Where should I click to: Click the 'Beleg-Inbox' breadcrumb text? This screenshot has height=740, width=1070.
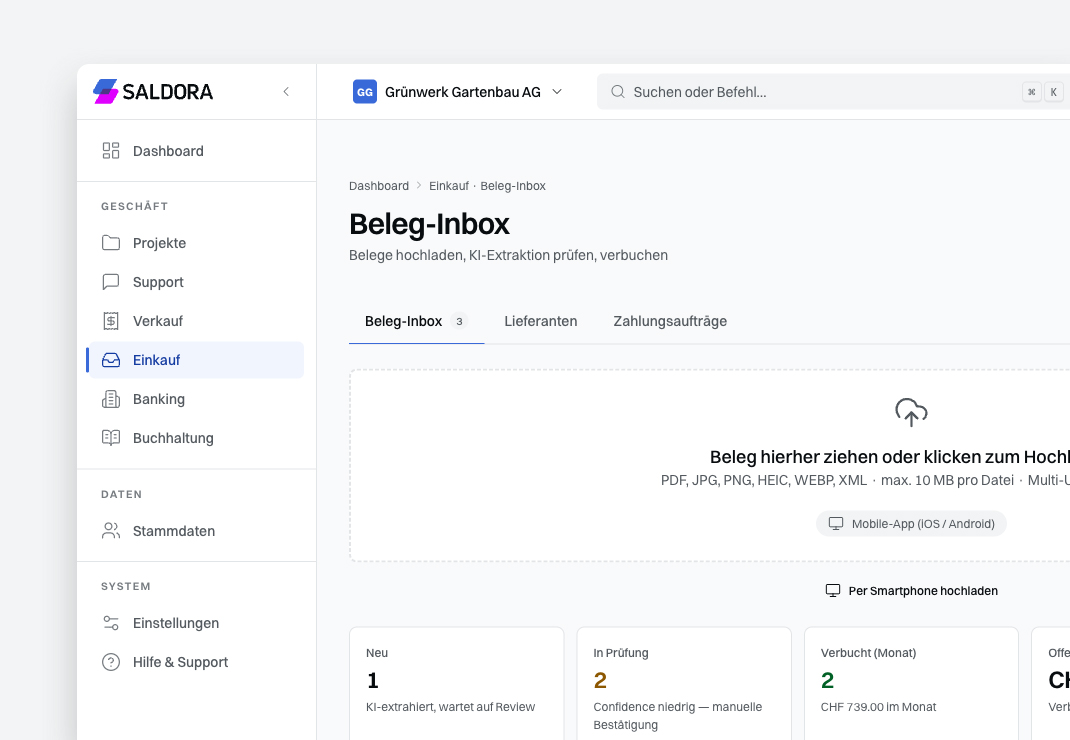tap(513, 186)
